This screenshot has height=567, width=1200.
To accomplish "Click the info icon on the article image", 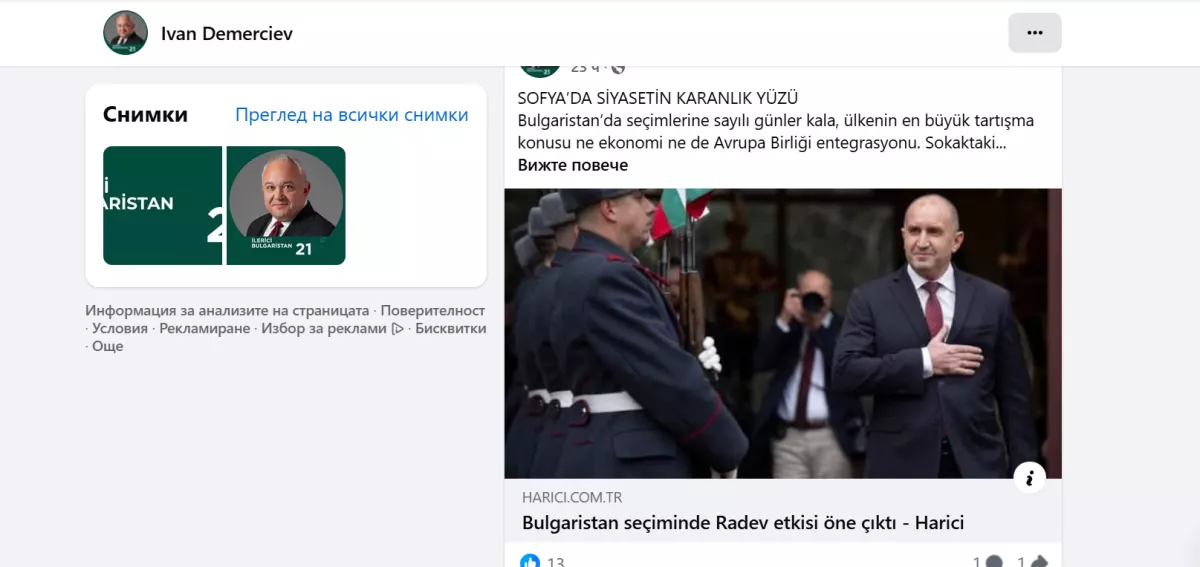I will (1029, 477).
